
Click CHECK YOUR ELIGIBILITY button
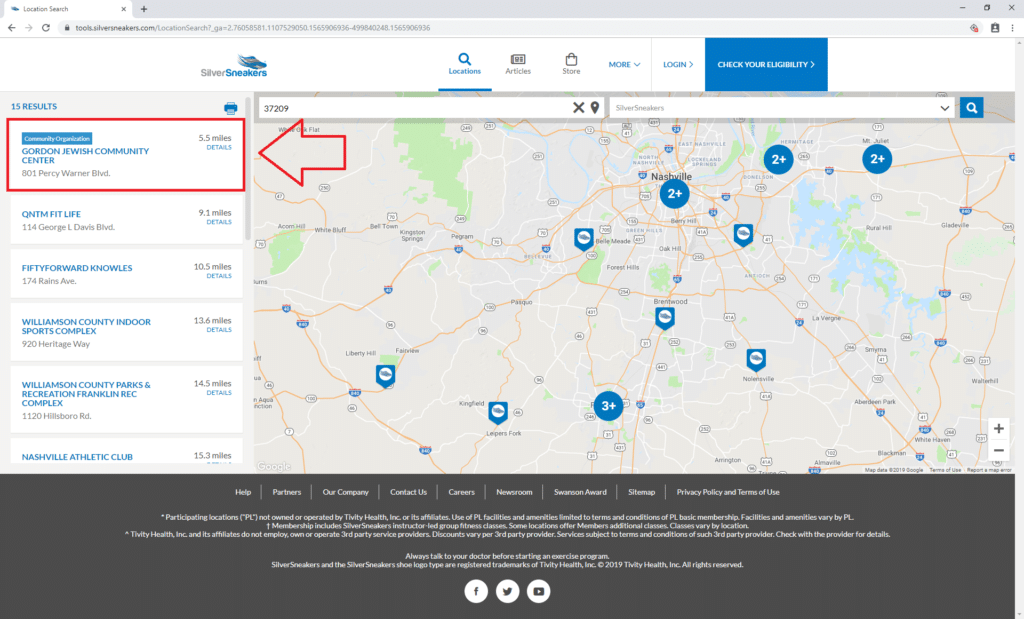coord(766,64)
